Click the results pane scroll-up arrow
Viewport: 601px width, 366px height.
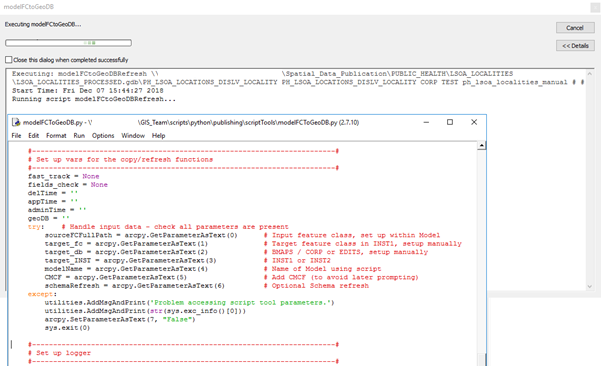tap(590, 74)
